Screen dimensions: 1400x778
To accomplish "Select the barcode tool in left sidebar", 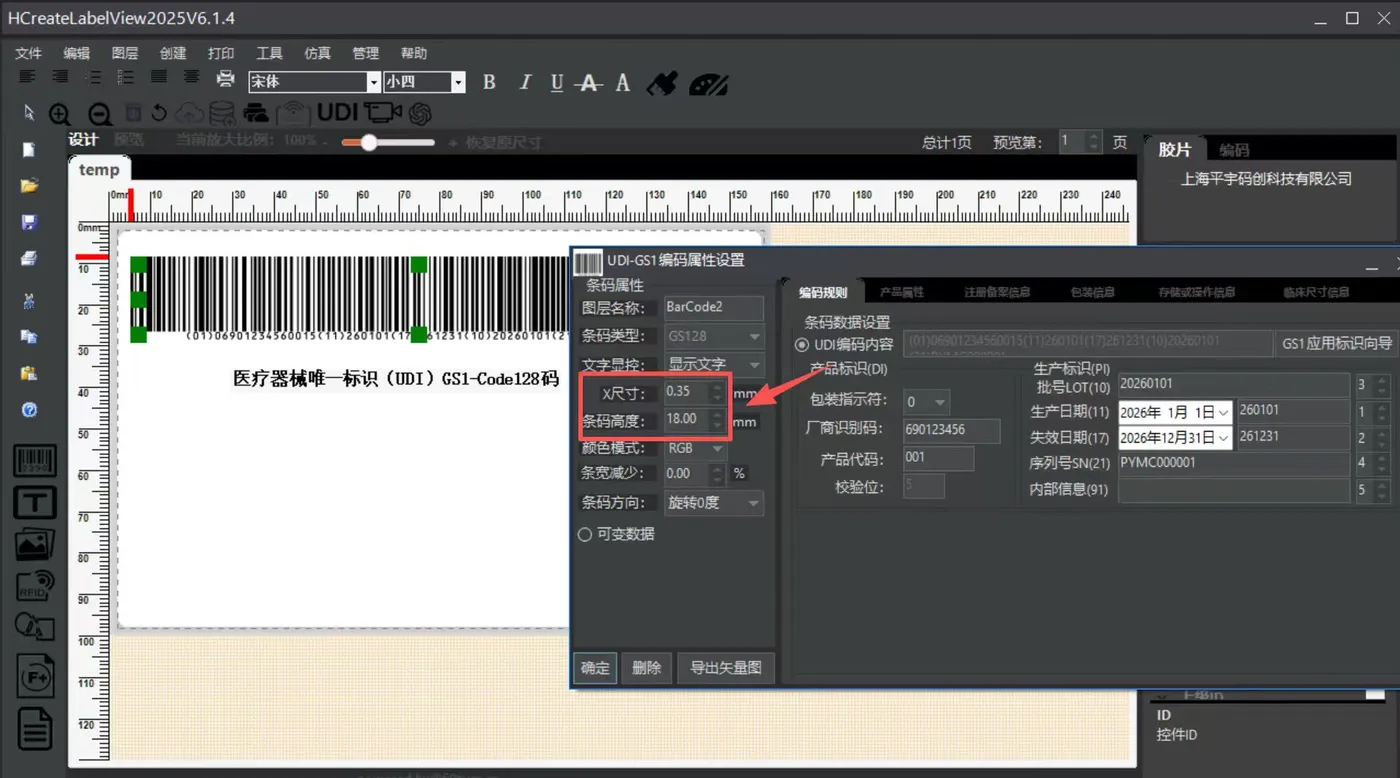I will pyautogui.click(x=34, y=462).
